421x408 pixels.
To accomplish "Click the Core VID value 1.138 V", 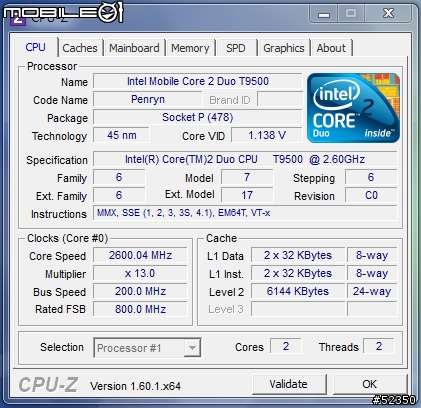I will (x=267, y=135).
